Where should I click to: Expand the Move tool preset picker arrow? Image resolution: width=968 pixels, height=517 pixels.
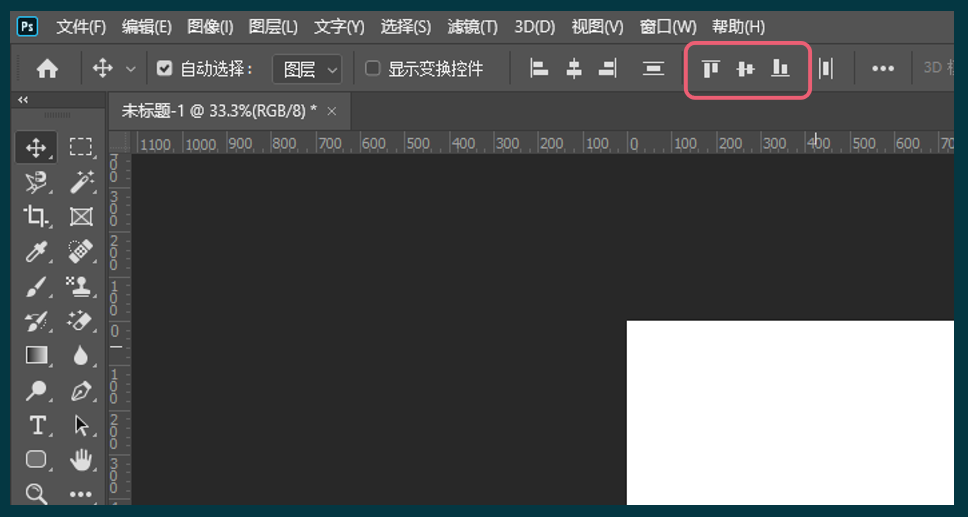pyautogui.click(x=130, y=69)
